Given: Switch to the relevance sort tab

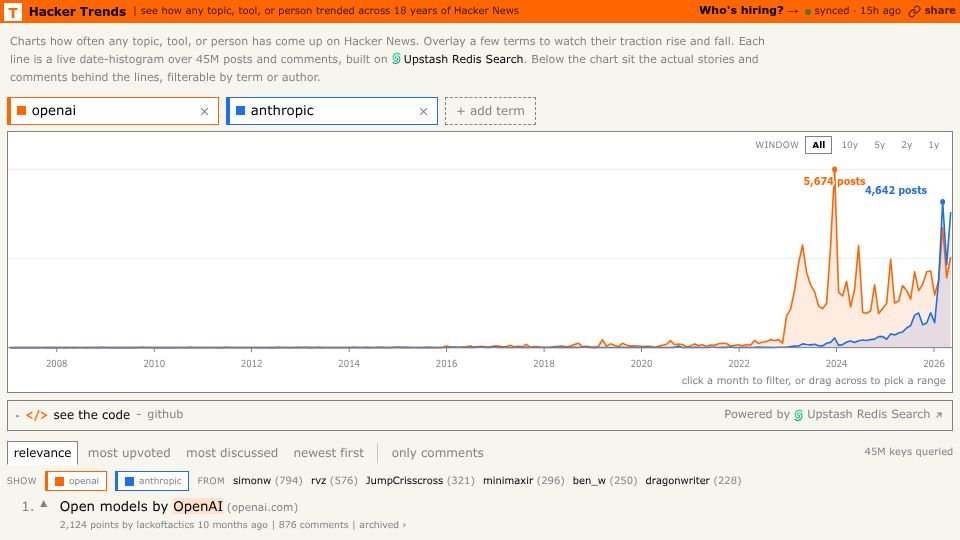Looking at the screenshot, I should pos(42,453).
